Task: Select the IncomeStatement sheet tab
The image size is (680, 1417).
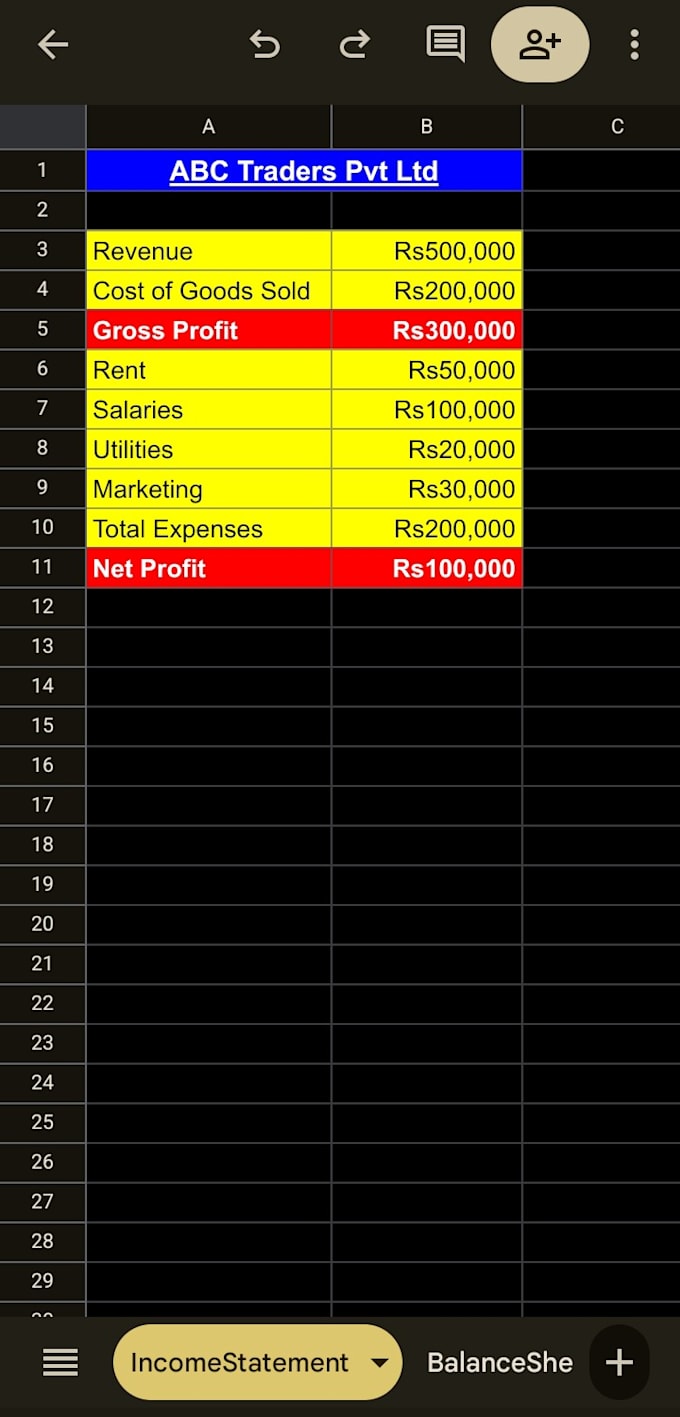Action: [240, 1362]
